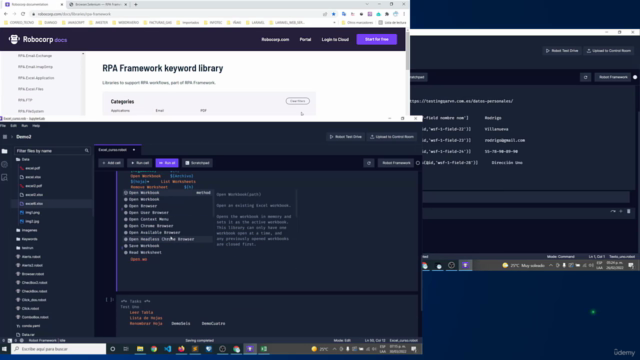This screenshot has width=640, height=360.
Task: Open Chrome three-dot menu
Action: pos(404,14)
